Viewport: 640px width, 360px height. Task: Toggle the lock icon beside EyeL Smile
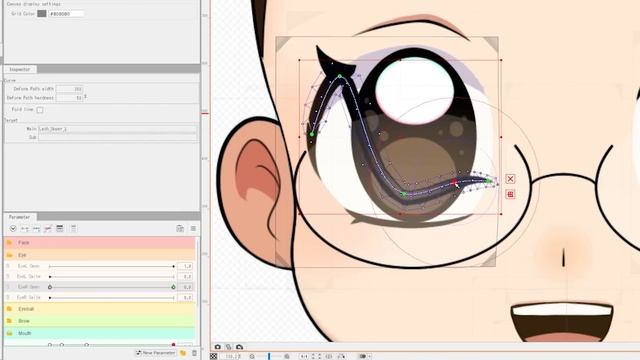8,277
